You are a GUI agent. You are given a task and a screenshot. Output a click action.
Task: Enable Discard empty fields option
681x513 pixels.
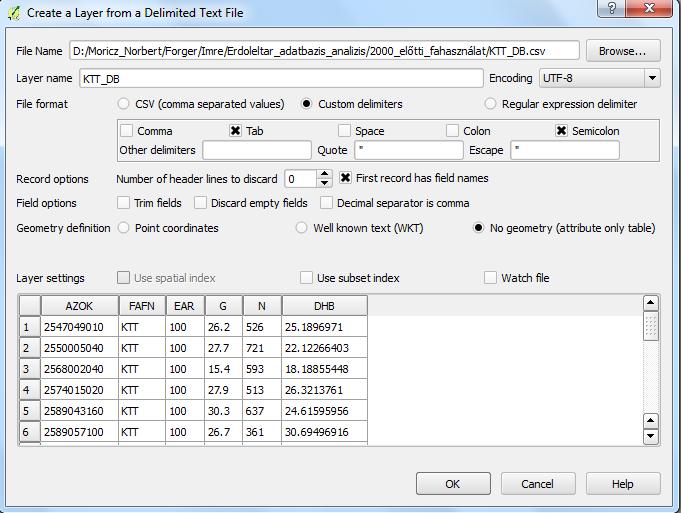[200, 203]
